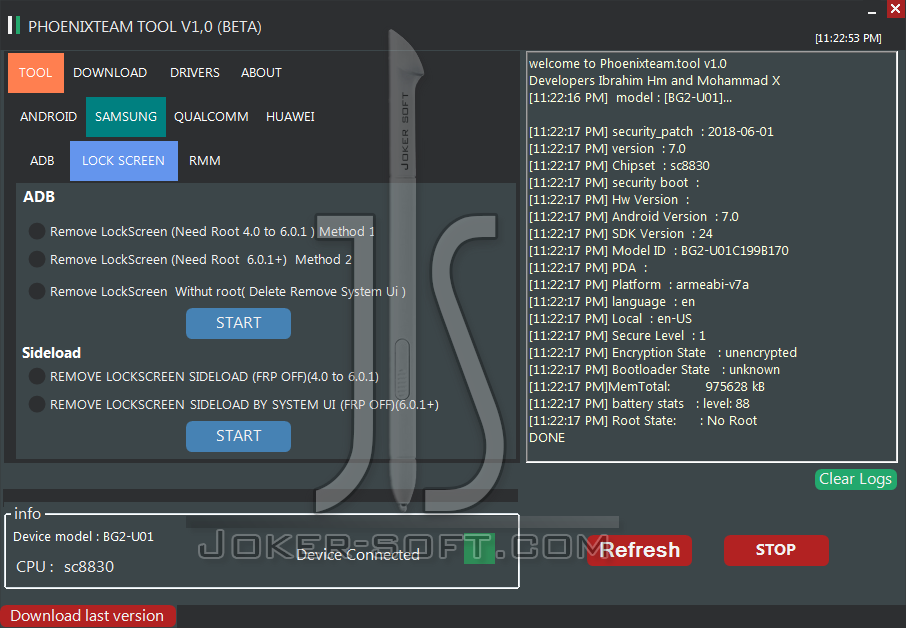
Task: Select the SAMSUNG sub-tab
Action: click(x=126, y=117)
